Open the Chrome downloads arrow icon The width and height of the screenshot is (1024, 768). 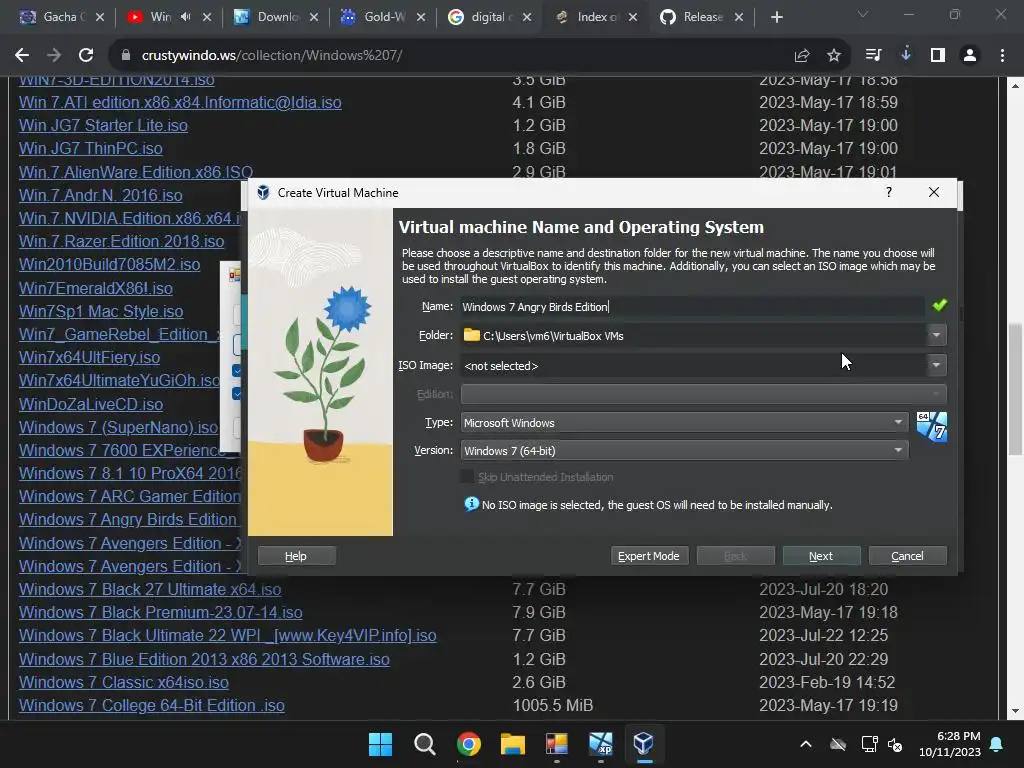click(905, 55)
